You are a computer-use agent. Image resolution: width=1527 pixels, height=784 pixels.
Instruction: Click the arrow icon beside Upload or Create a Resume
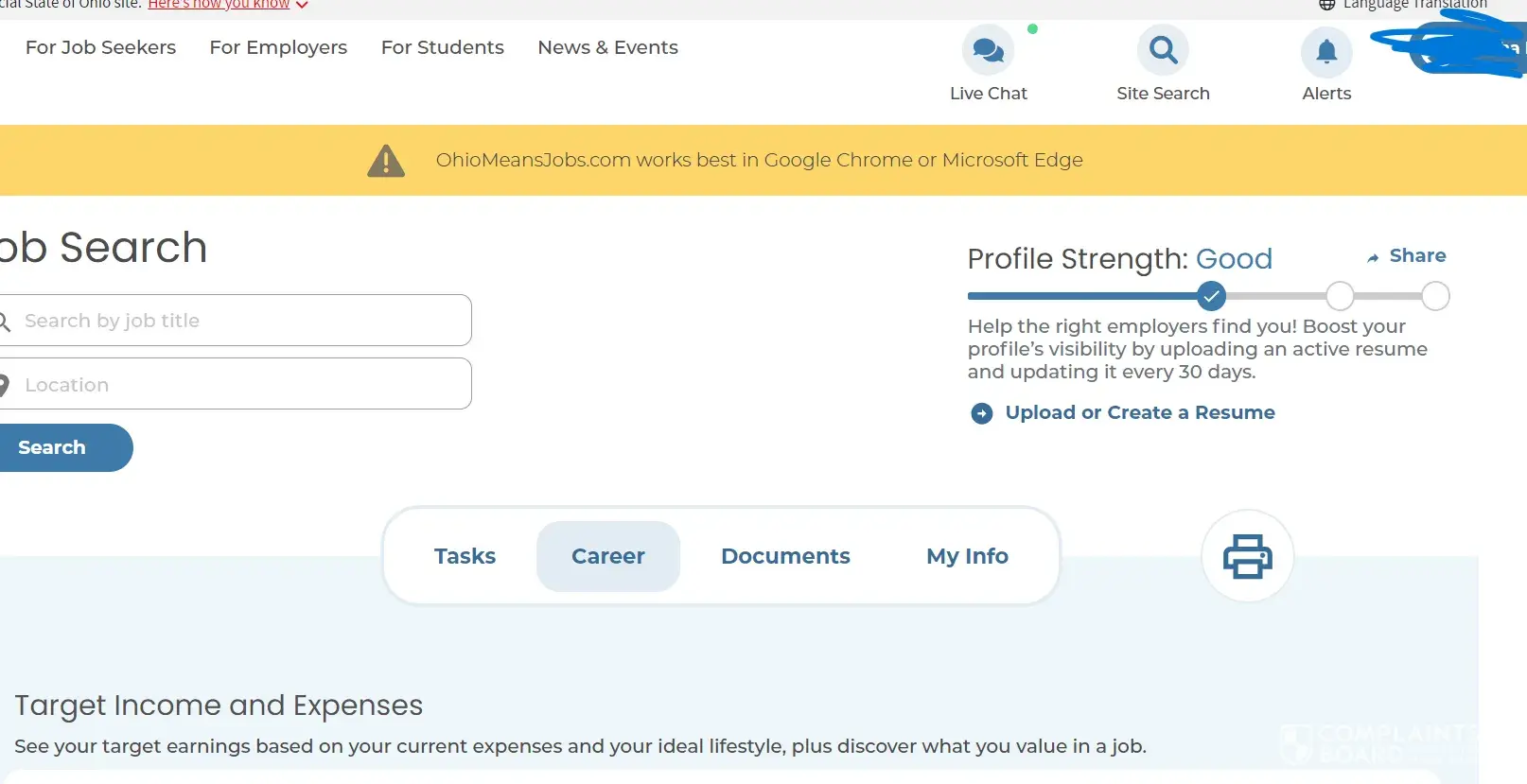click(x=982, y=413)
